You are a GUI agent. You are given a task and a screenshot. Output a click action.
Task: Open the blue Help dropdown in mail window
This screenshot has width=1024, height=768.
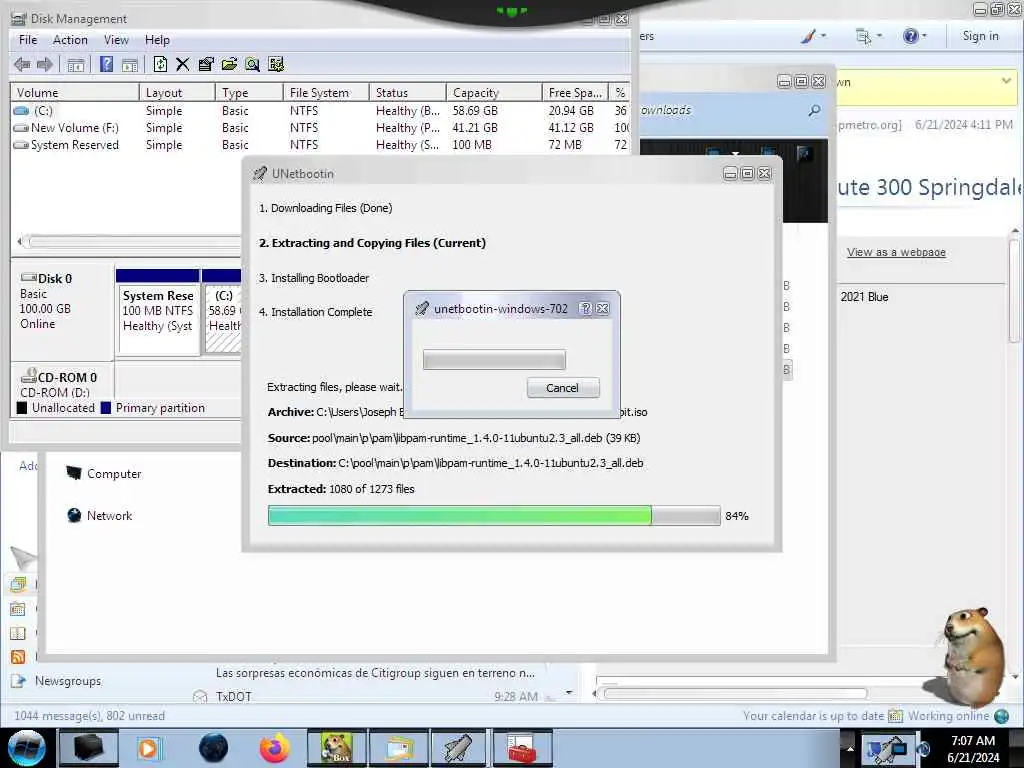914,36
